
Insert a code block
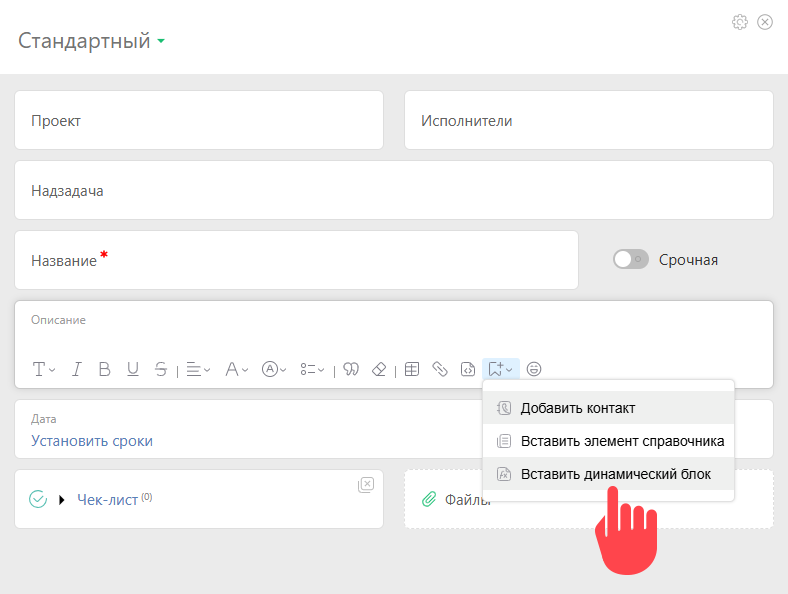click(x=468, y=369)
